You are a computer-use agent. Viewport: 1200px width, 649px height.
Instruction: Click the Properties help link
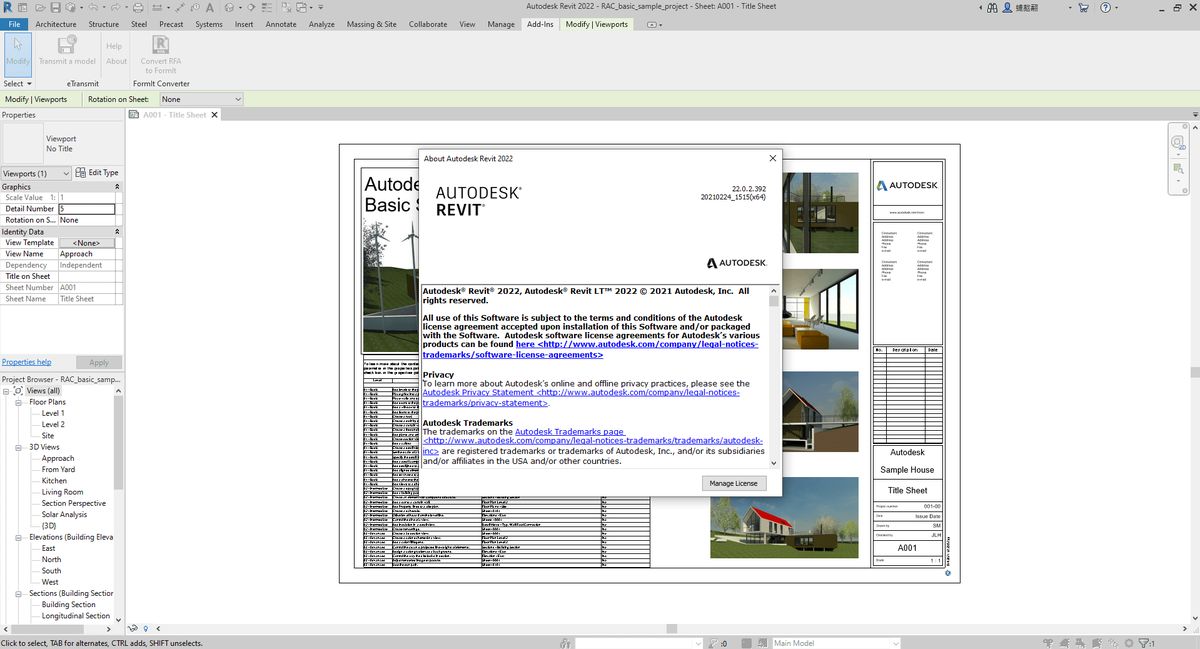pyautogui.click(x=26, y=362)
